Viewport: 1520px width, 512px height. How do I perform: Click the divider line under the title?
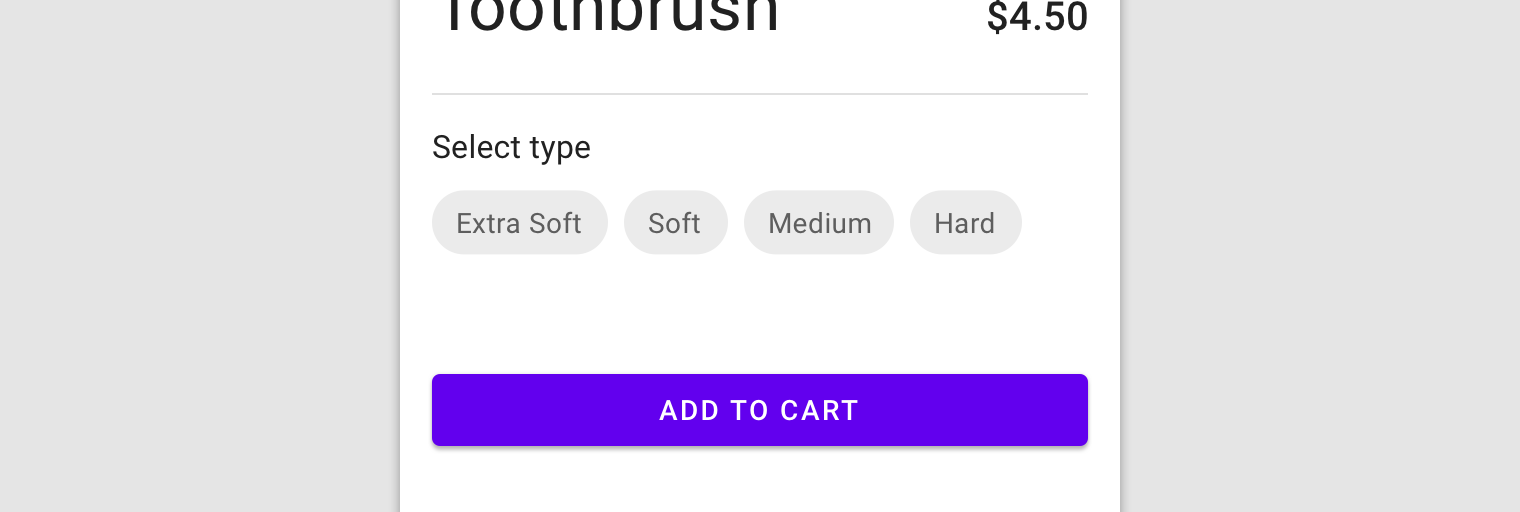click(x=760, y=94)
